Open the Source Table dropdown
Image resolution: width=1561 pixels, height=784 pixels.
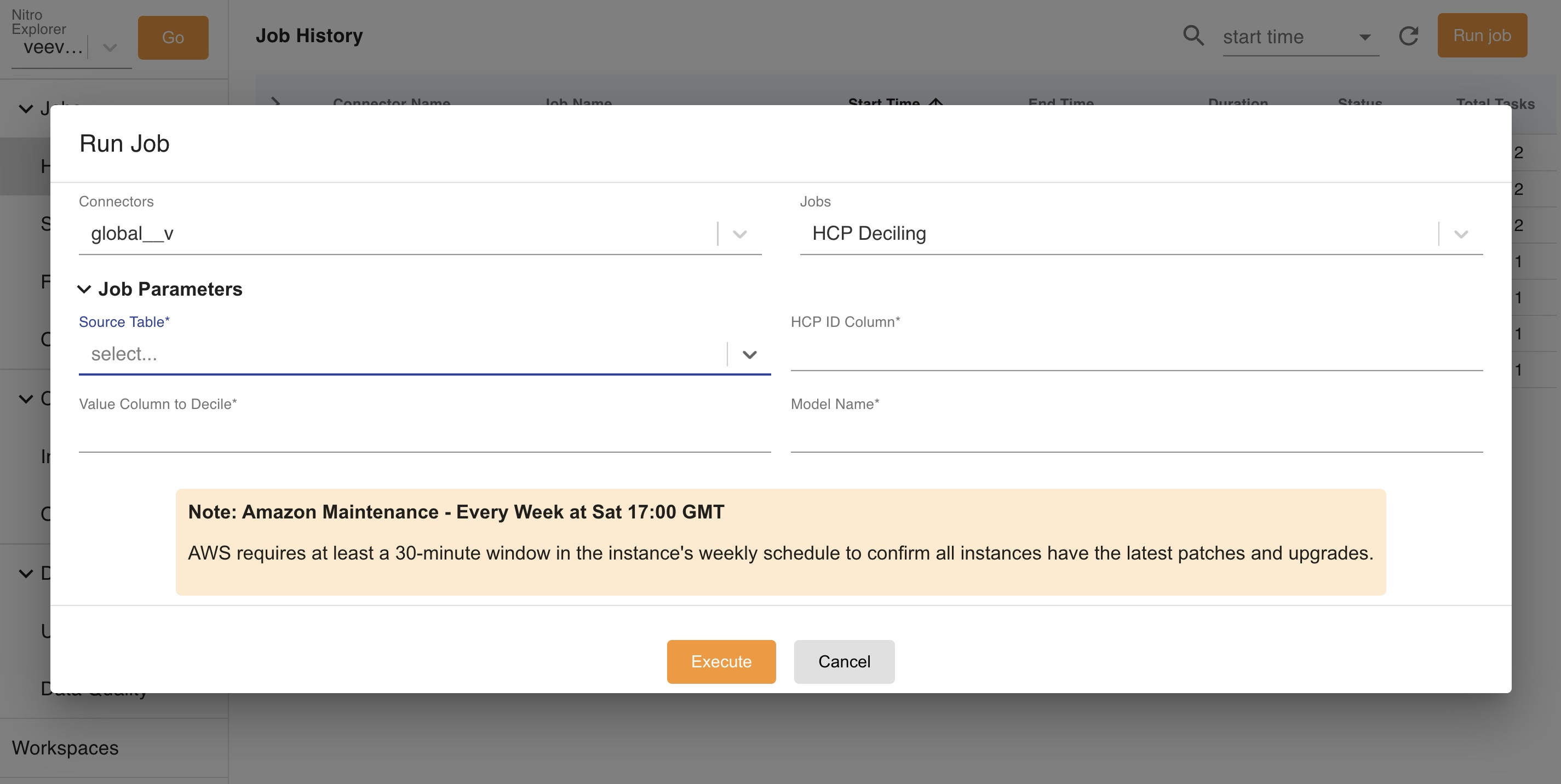click(x=749, y=354)
